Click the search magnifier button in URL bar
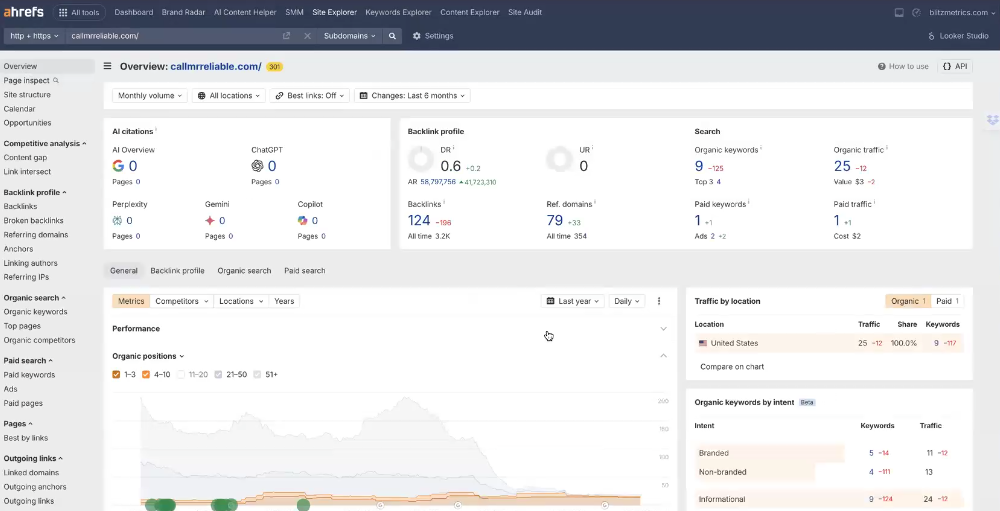The image size is (1000, 511). (x=393, y=36)
